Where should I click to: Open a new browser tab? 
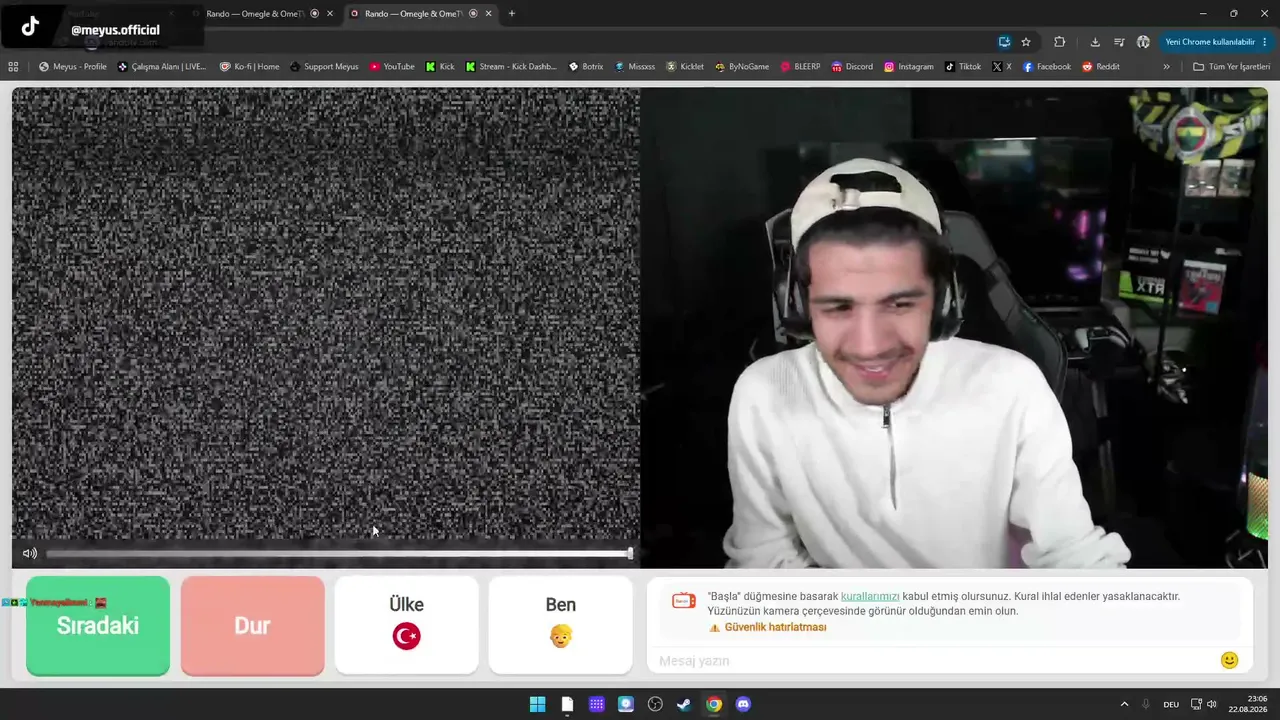point(512,14)
